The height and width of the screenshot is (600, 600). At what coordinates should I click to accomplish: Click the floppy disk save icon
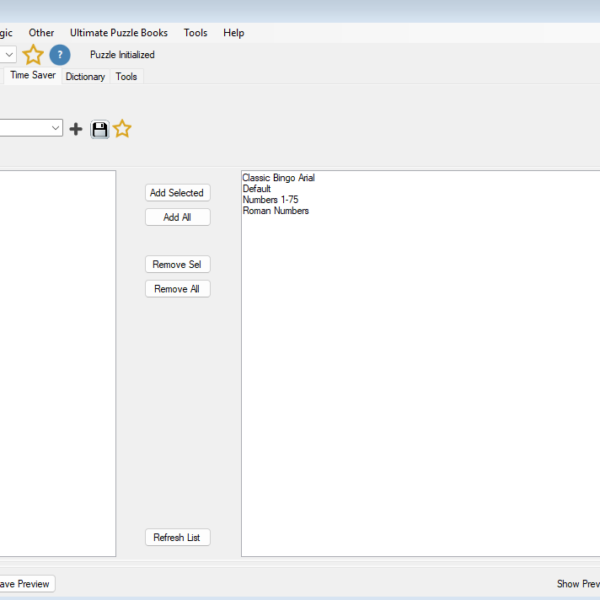coord(99,129)
